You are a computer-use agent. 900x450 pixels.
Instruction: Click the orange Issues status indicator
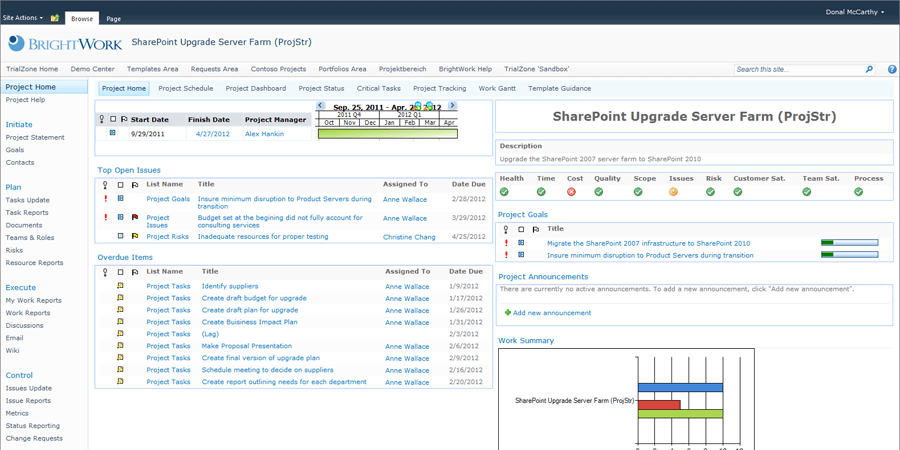pyautogui.click(x=673, y=192)
